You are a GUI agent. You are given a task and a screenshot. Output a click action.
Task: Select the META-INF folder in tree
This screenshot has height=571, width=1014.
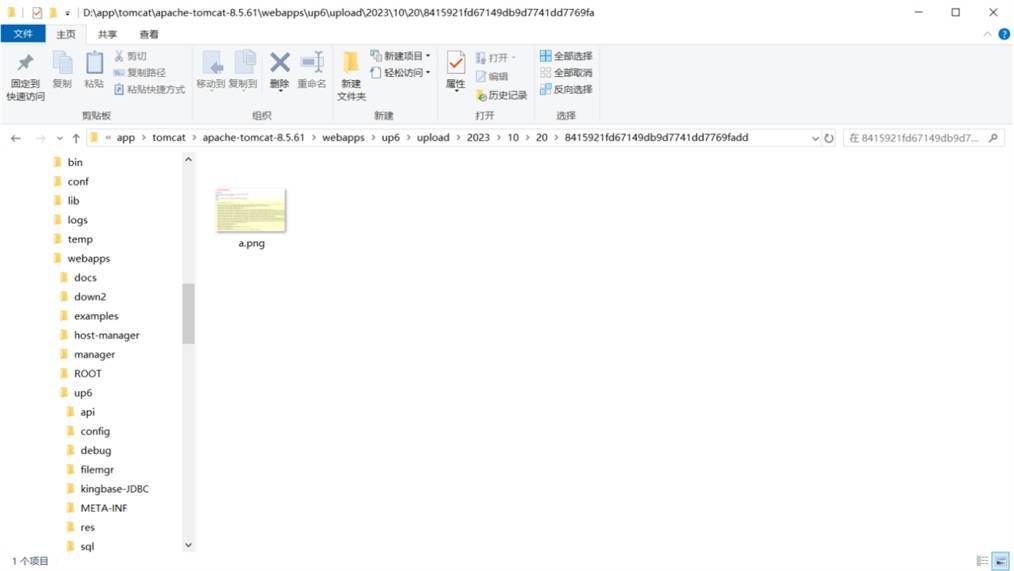click(103, 508)
